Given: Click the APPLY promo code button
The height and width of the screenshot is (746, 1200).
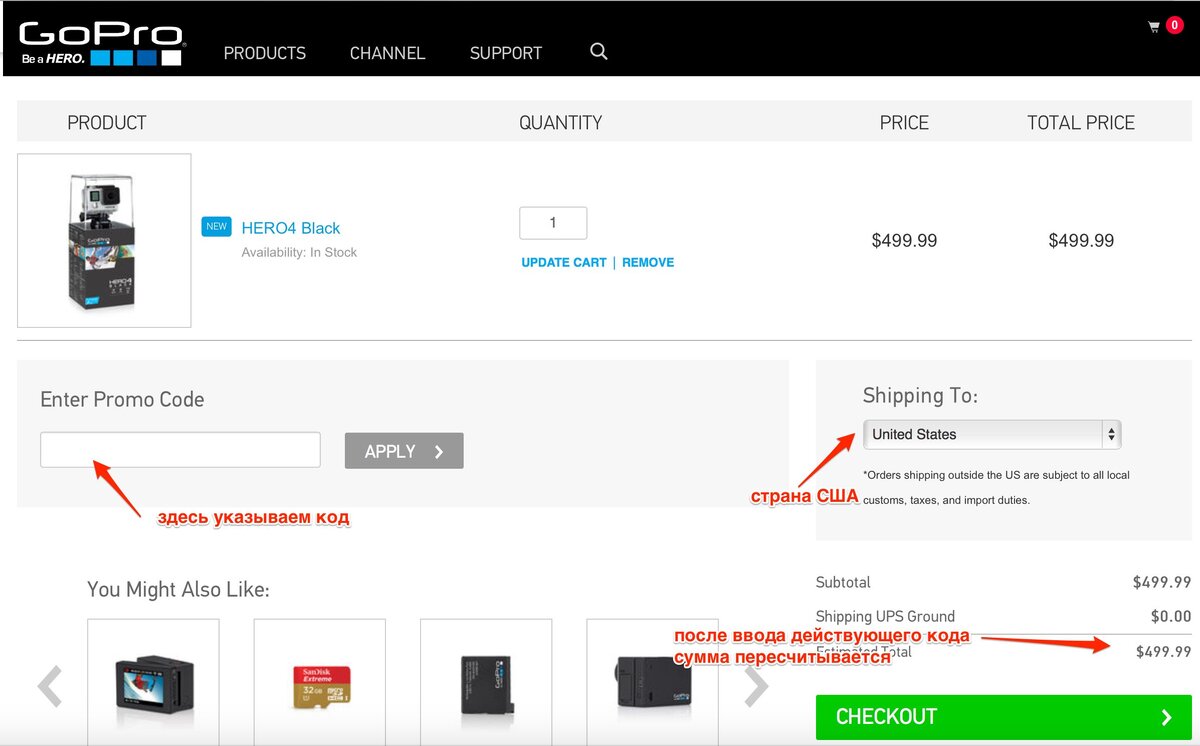Looking at the screenshot, I should tap(404, 451).
